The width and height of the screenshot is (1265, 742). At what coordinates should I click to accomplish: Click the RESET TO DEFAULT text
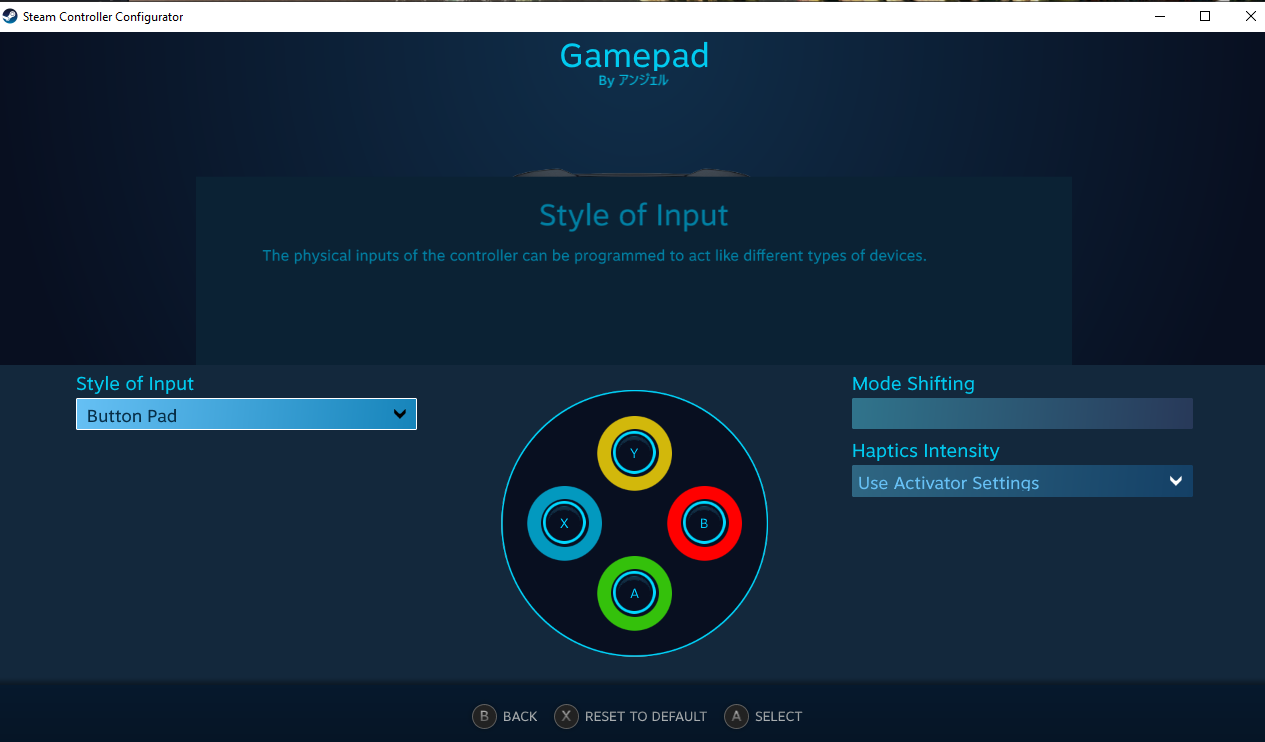[x=645, y=717]
